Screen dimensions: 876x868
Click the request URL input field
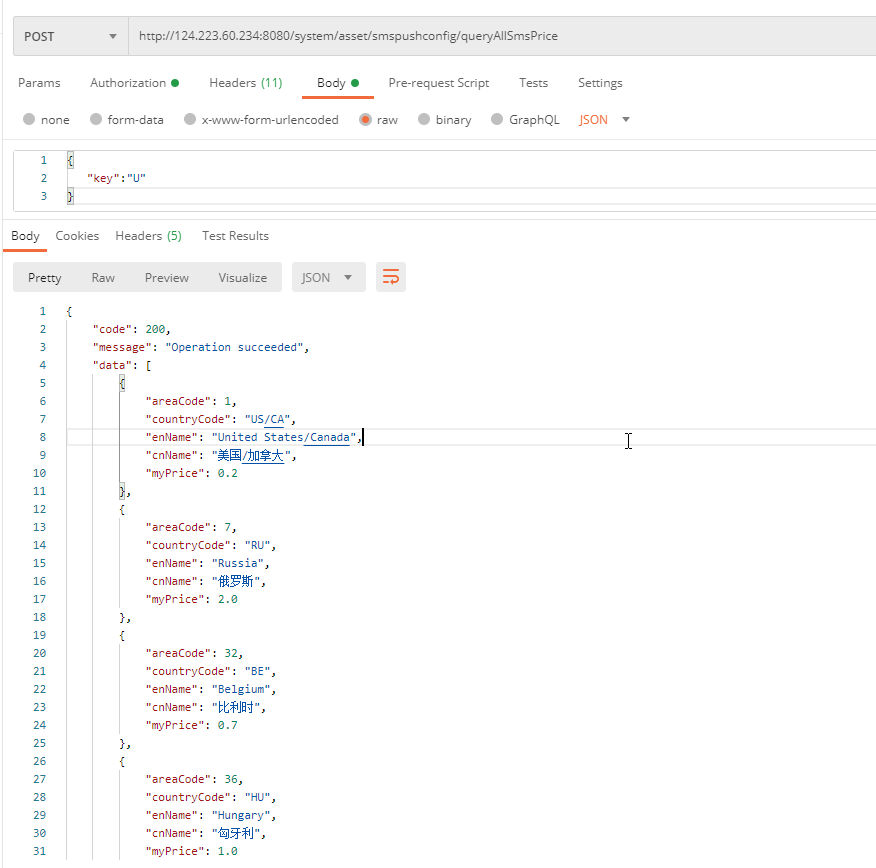500,36
